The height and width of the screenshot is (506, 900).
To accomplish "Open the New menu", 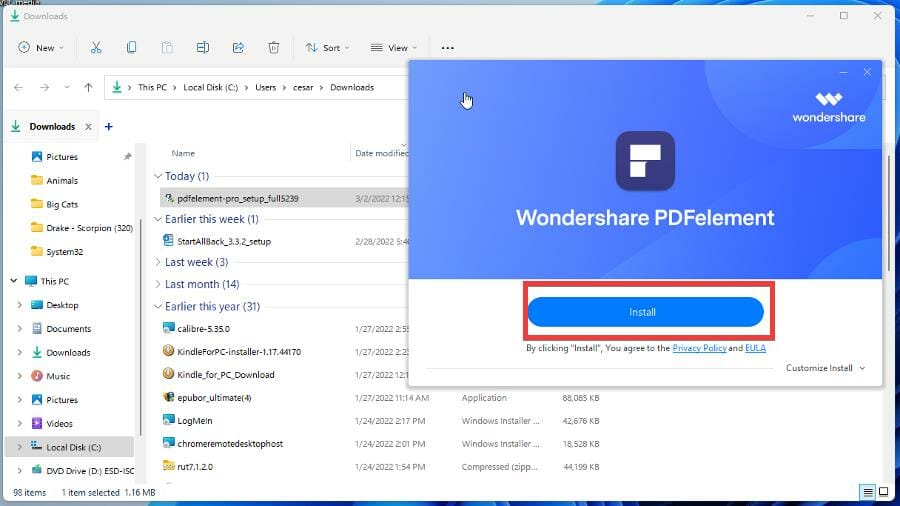I will coord(41,48).
